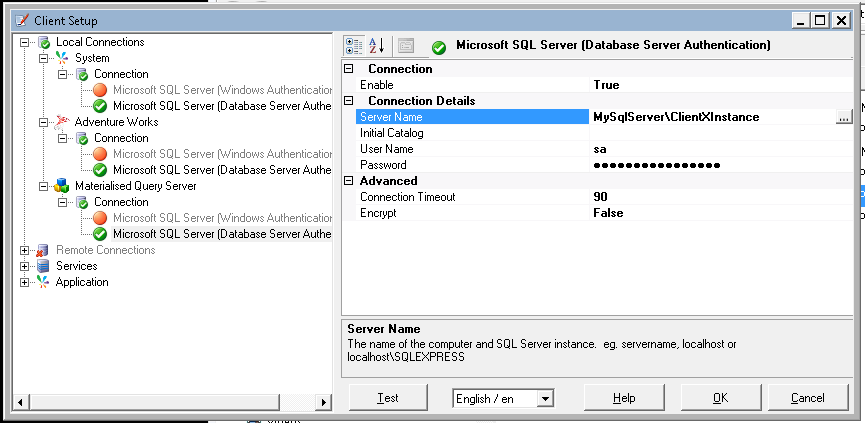Click the horizontal scrollbar thumb under tree
The width and height of the screenshot is (865, 423).
(156, 403)
